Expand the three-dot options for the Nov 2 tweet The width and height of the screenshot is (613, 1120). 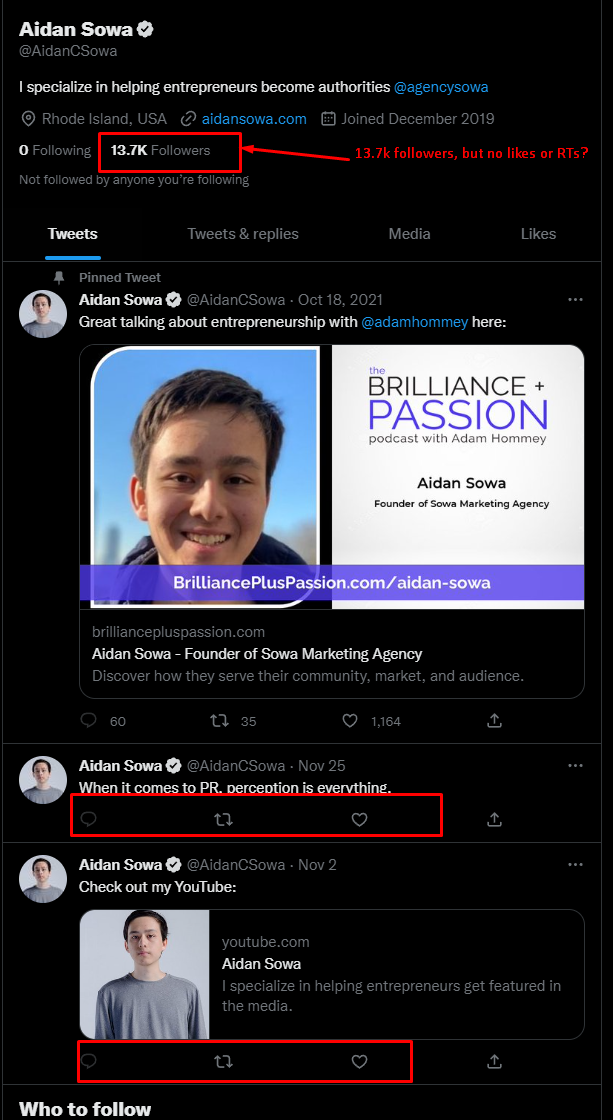575,864
